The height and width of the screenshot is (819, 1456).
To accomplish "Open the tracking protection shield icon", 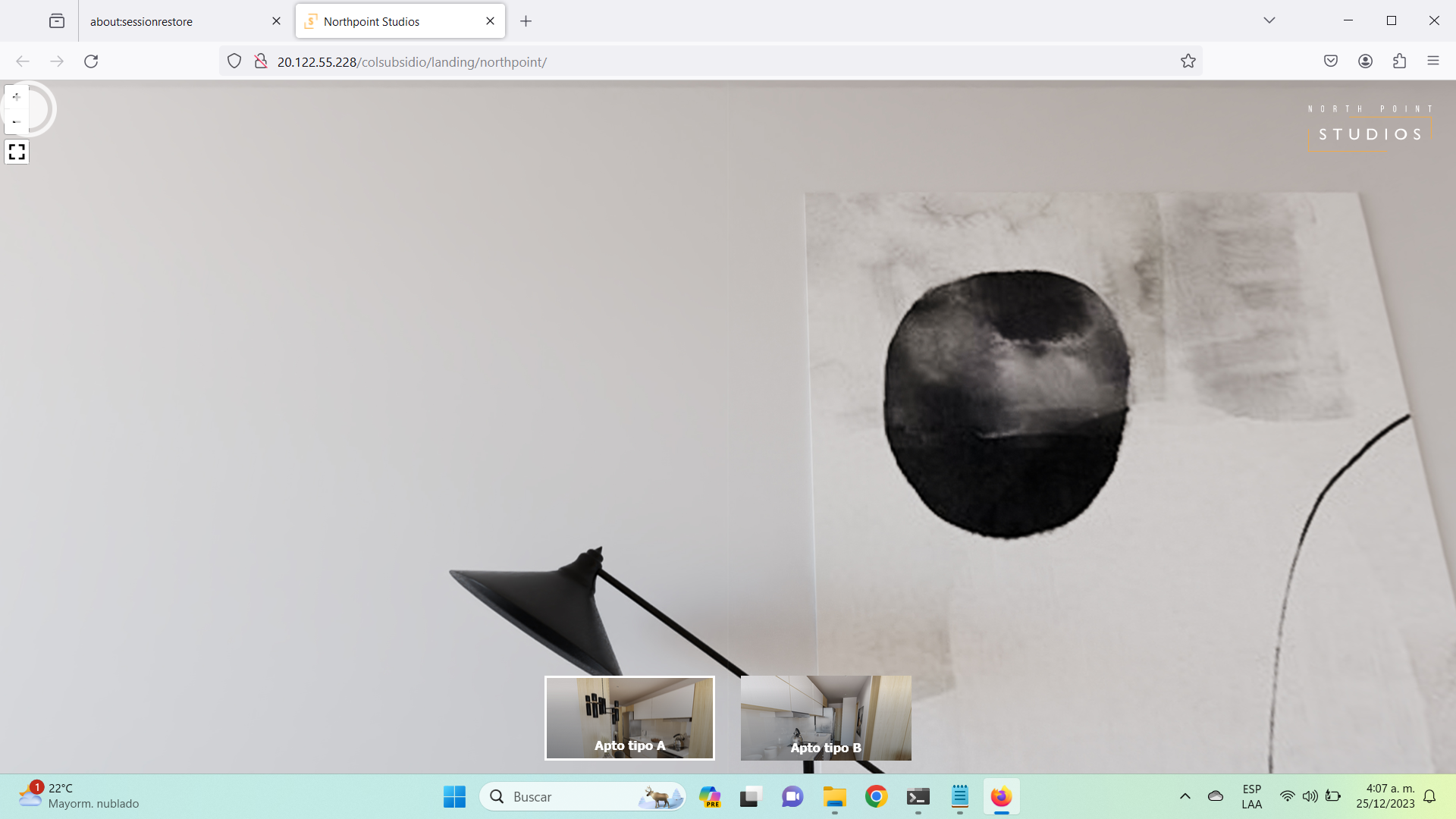I will 234,61.
